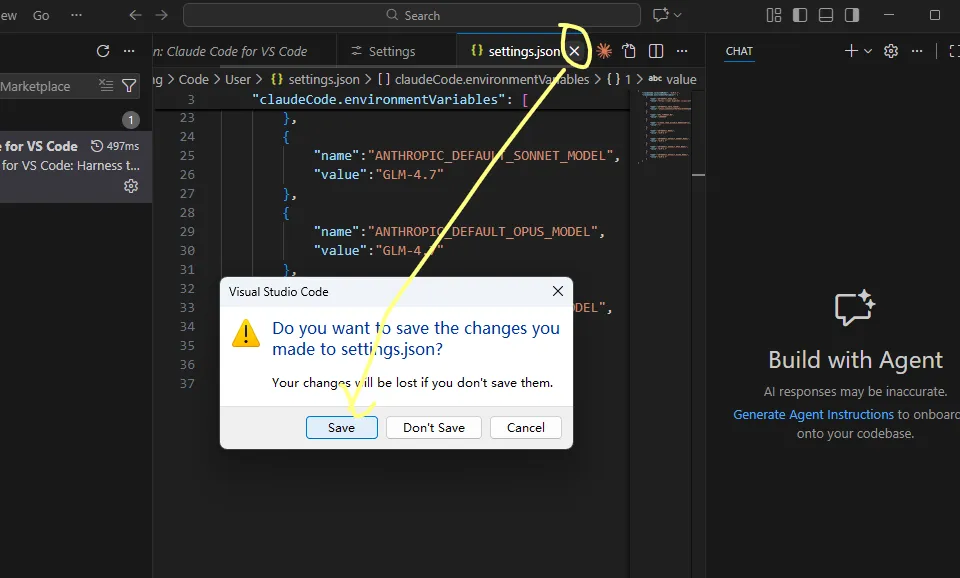Open Changes icon in editor toolbar

629,51
